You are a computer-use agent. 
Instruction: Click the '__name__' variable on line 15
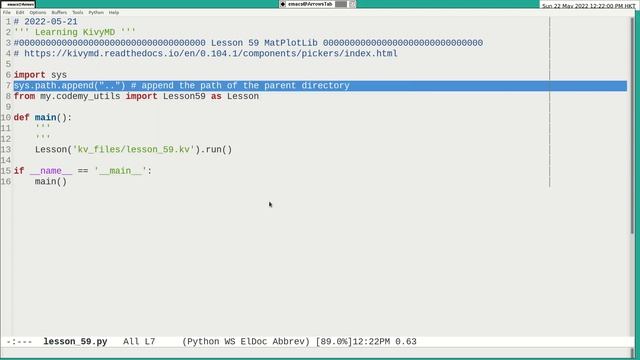[x=51, y=171]
